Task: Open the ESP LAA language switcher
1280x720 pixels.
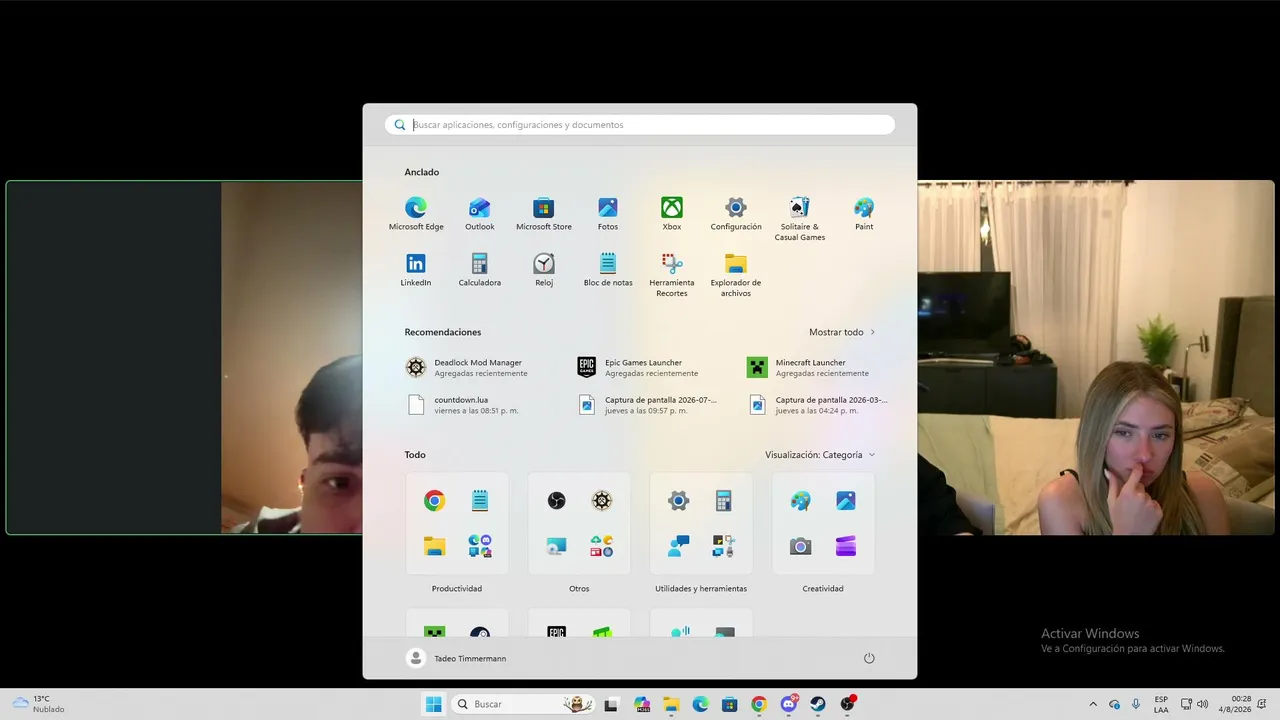Action: (1161, 704)
